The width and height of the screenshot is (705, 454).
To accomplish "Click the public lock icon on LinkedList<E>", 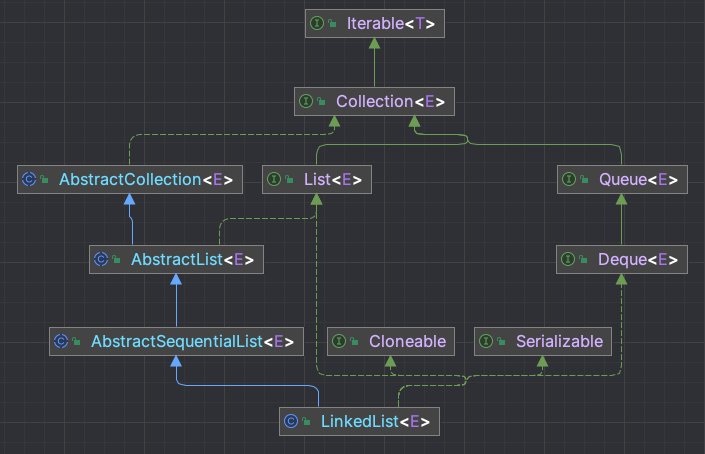I will pyautogui.click(x=306, y=421).
